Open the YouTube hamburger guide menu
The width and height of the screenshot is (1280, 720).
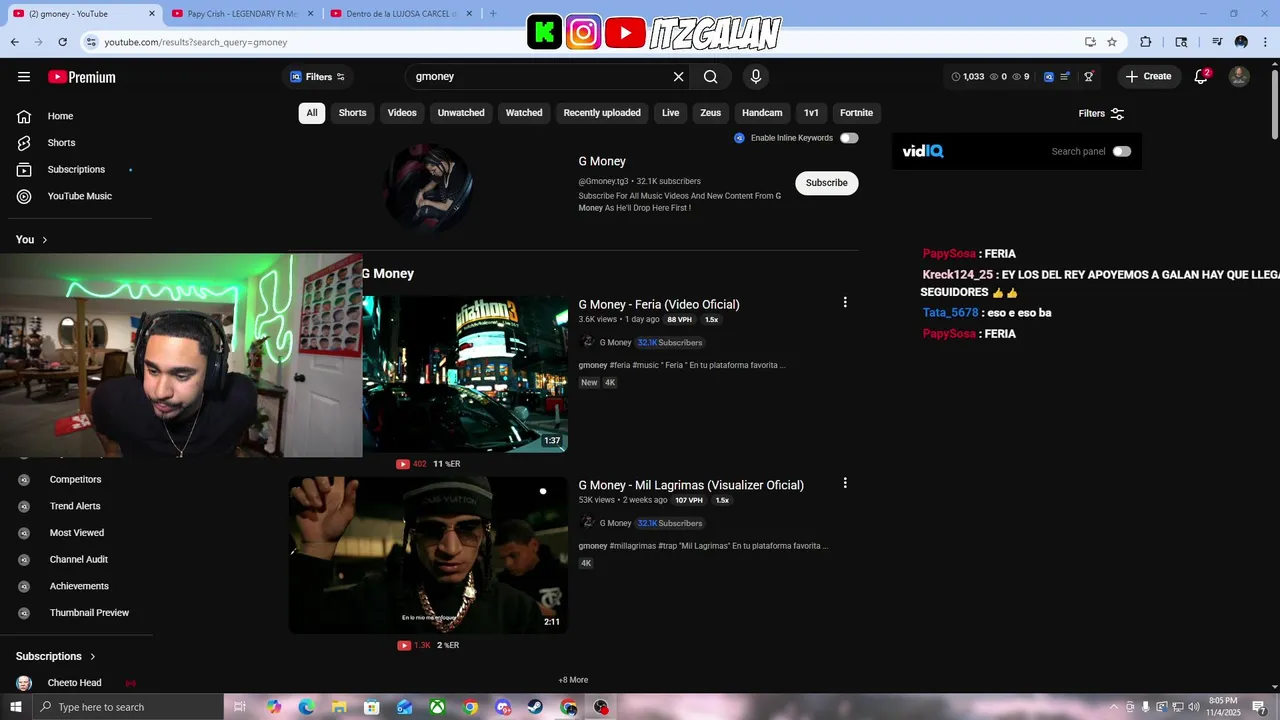[x=24, y=77]
